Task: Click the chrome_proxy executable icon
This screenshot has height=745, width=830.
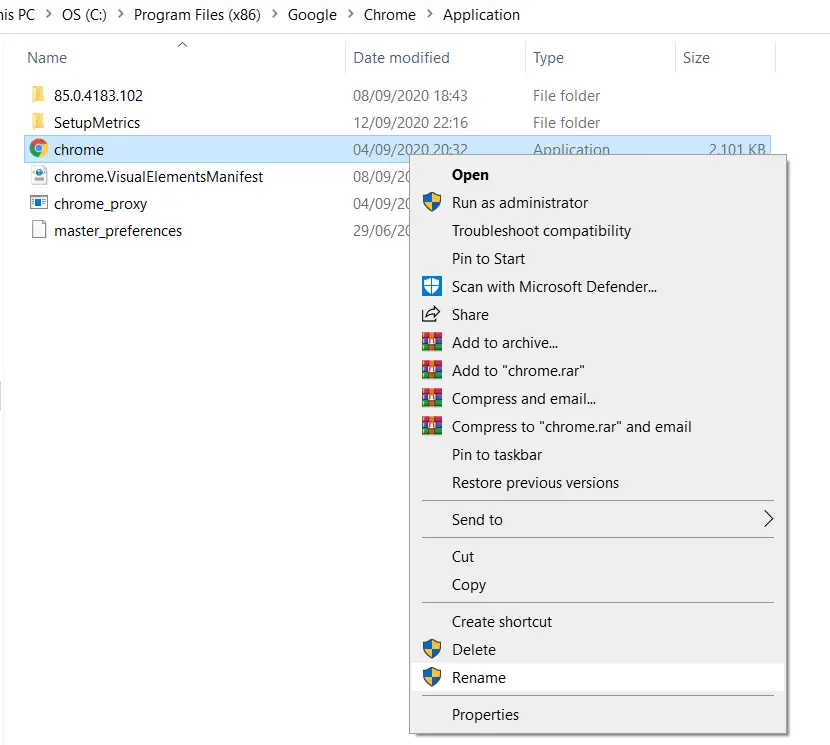Action: 39,203
